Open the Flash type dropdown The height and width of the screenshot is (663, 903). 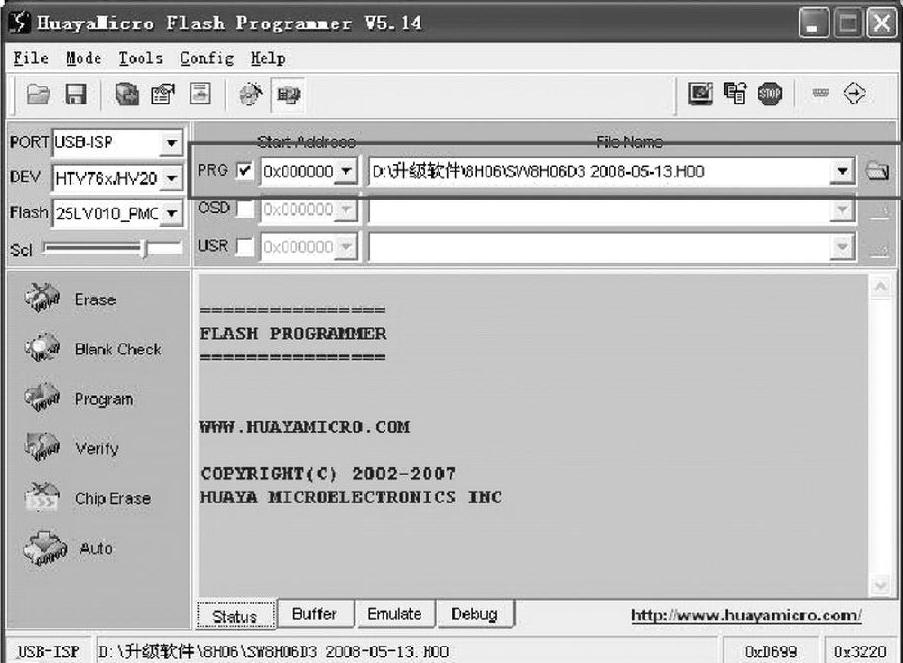point(172,214)
